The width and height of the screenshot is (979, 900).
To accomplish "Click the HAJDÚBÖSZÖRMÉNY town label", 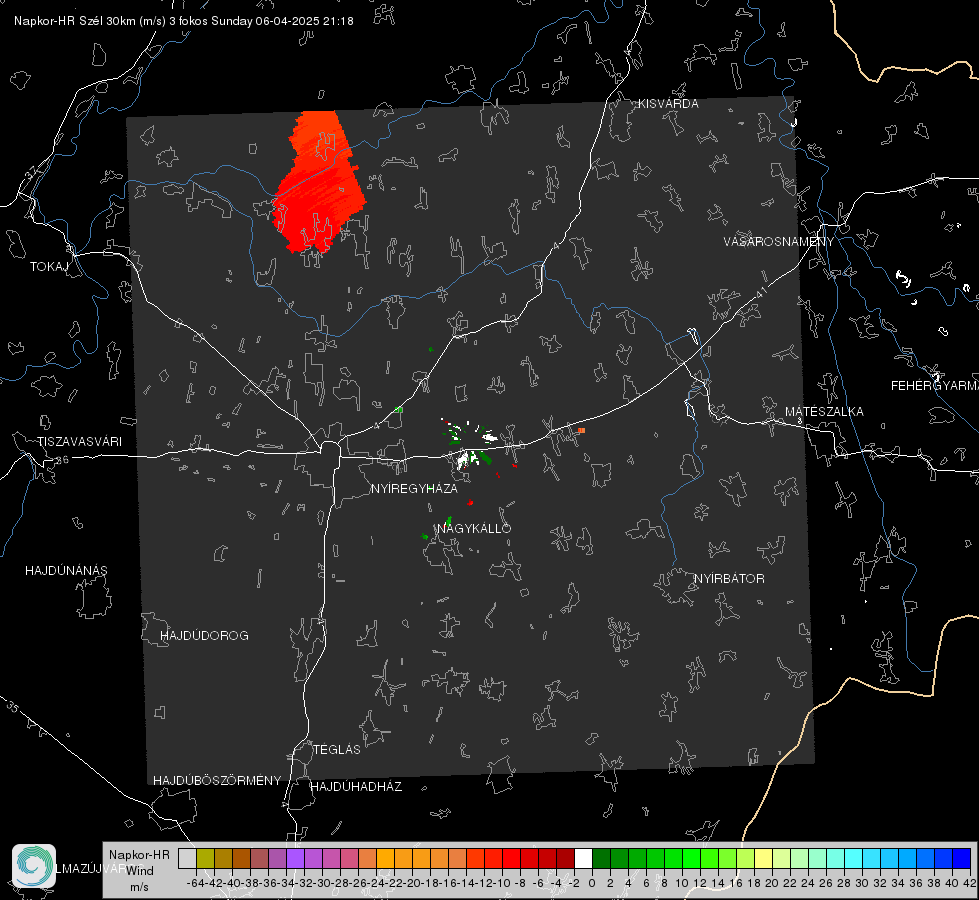I will pos(217,781).
